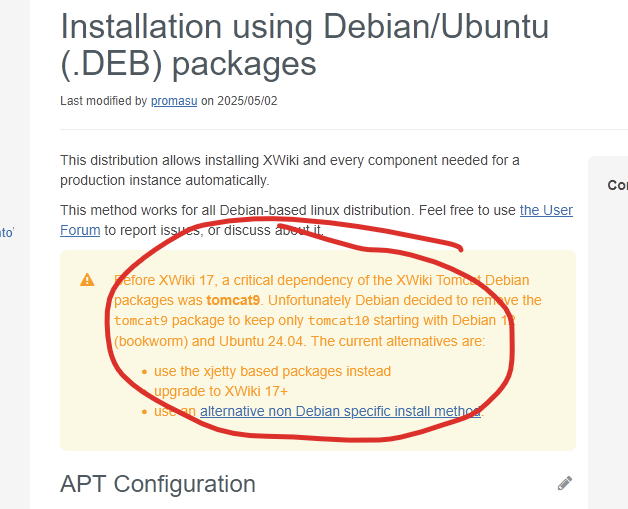Click the 2025/05/02 modification date
Viewport: 628px width, 509px height.
click(x=247, y=101)
